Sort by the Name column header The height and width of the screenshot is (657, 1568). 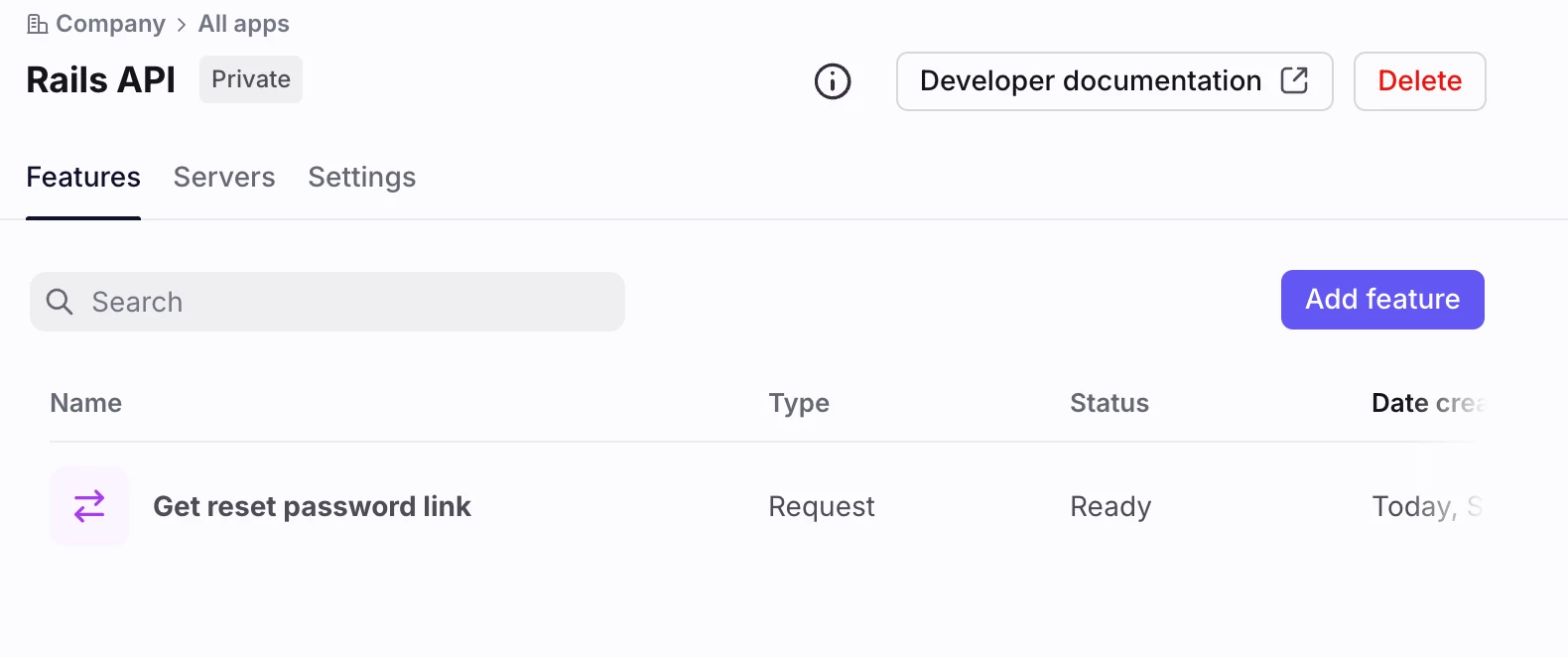[86, 403]
